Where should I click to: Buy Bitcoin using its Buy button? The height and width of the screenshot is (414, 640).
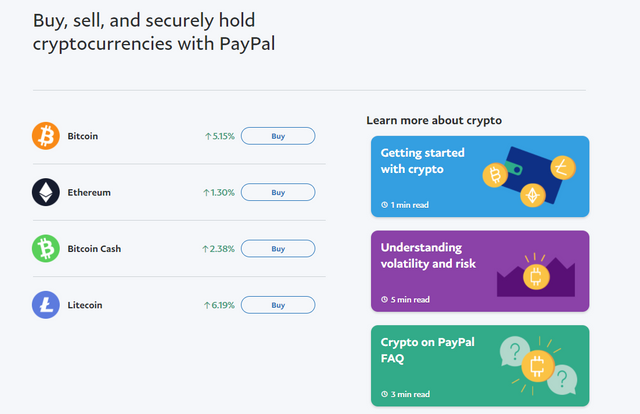[x=278, y=136]
